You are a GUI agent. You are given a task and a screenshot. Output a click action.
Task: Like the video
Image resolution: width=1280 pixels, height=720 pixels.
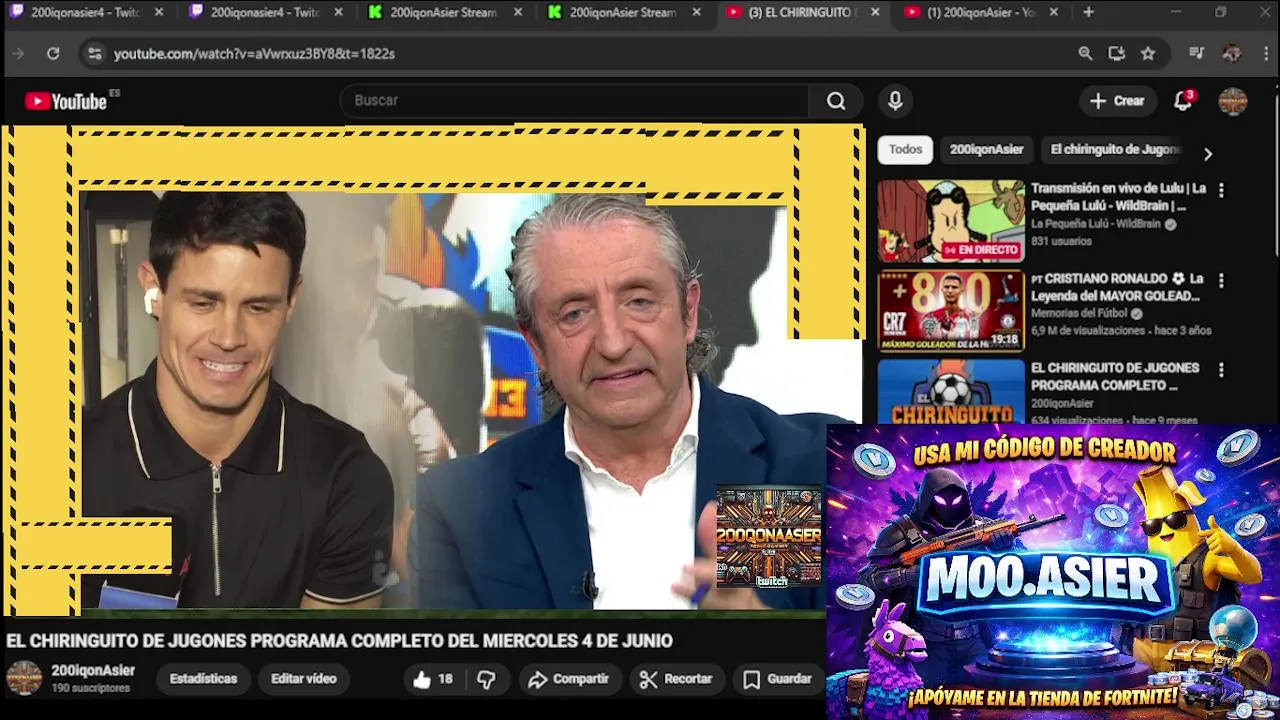coord(432,679)
